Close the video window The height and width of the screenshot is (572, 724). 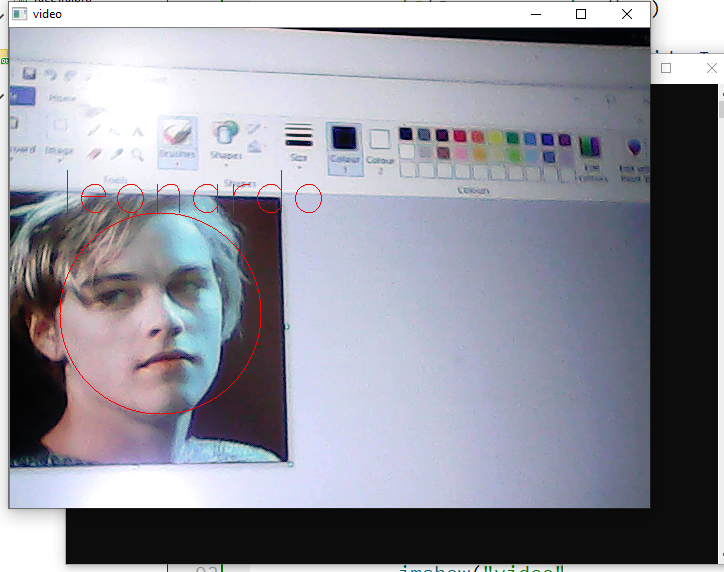pyautogui.click(x=627, y=14)
